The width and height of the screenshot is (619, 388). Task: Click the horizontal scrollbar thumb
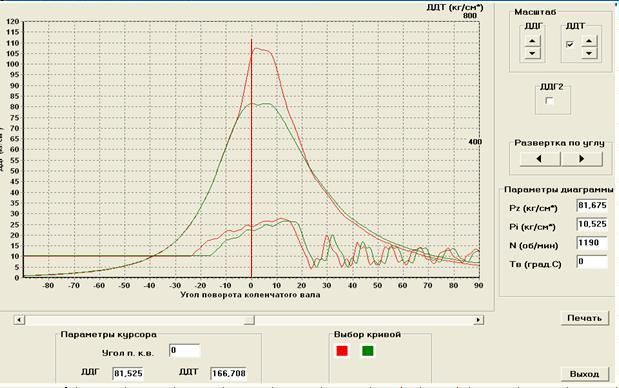click(249, 320)
